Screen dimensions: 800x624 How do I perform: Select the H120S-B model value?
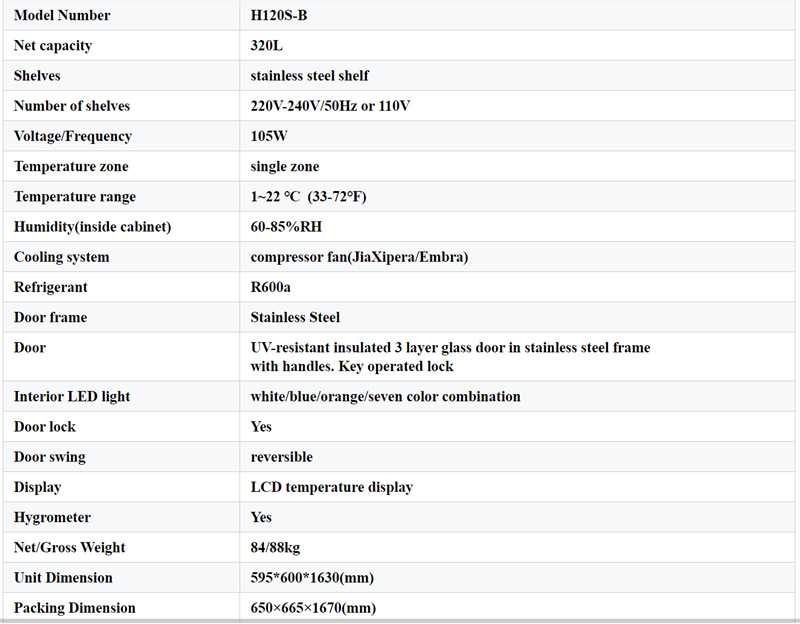(284, 16)
